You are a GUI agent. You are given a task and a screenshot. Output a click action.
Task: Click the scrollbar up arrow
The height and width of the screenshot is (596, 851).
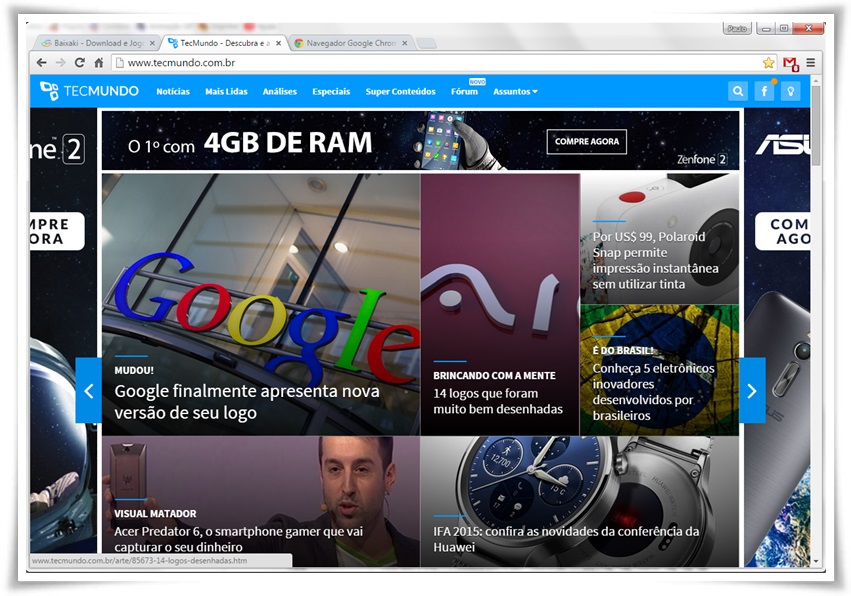(816, 80)
